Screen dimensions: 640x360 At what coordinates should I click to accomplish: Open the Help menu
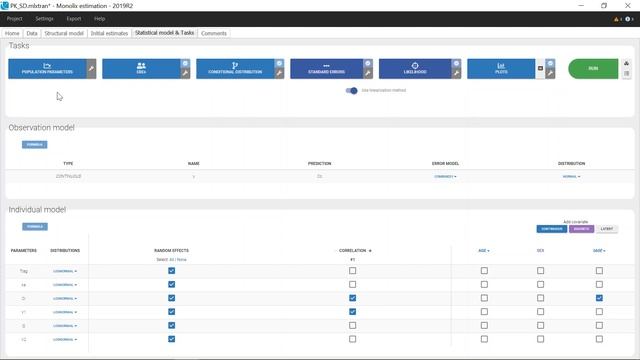99,19
